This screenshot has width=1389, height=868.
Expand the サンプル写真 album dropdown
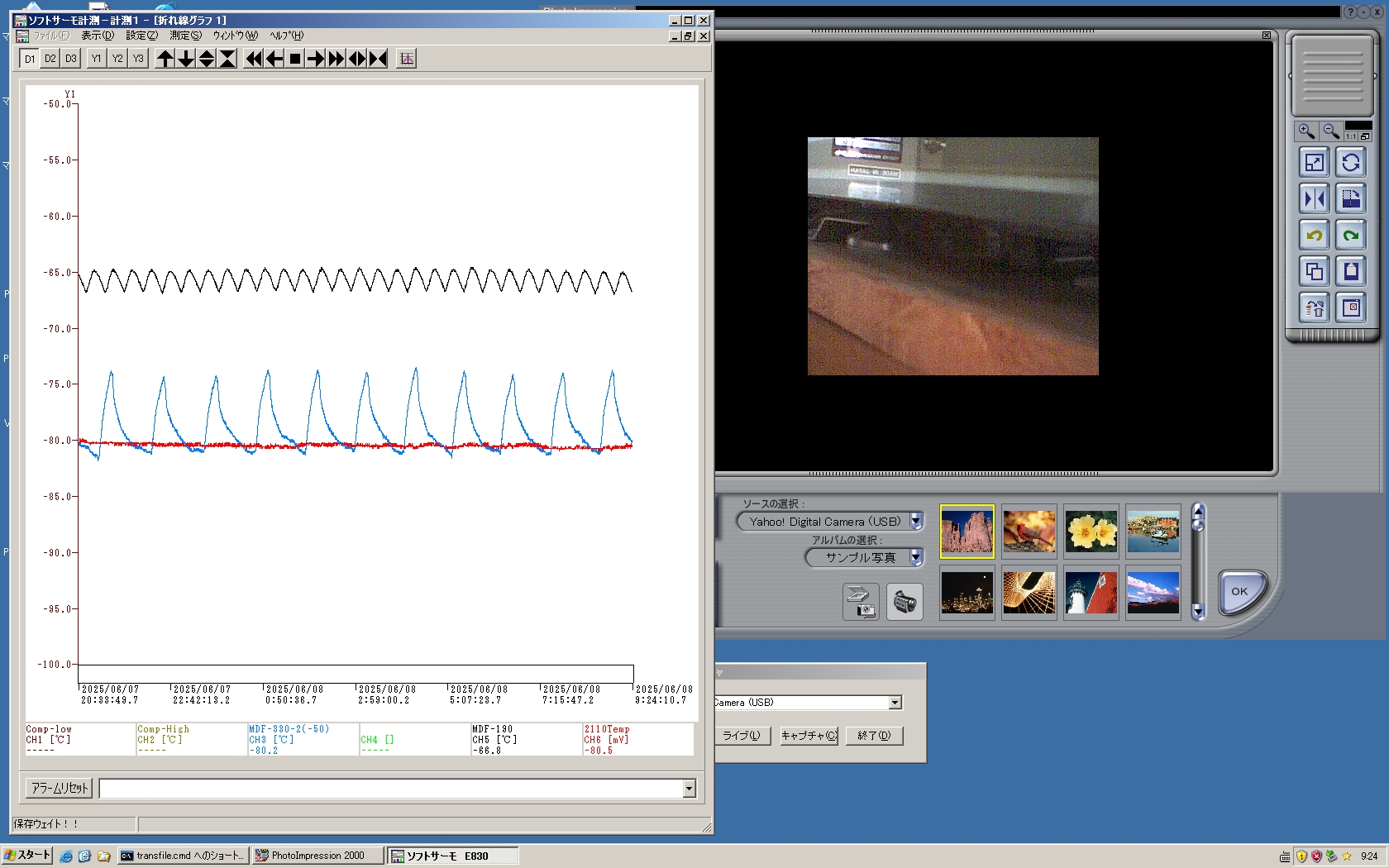(916, 557)
